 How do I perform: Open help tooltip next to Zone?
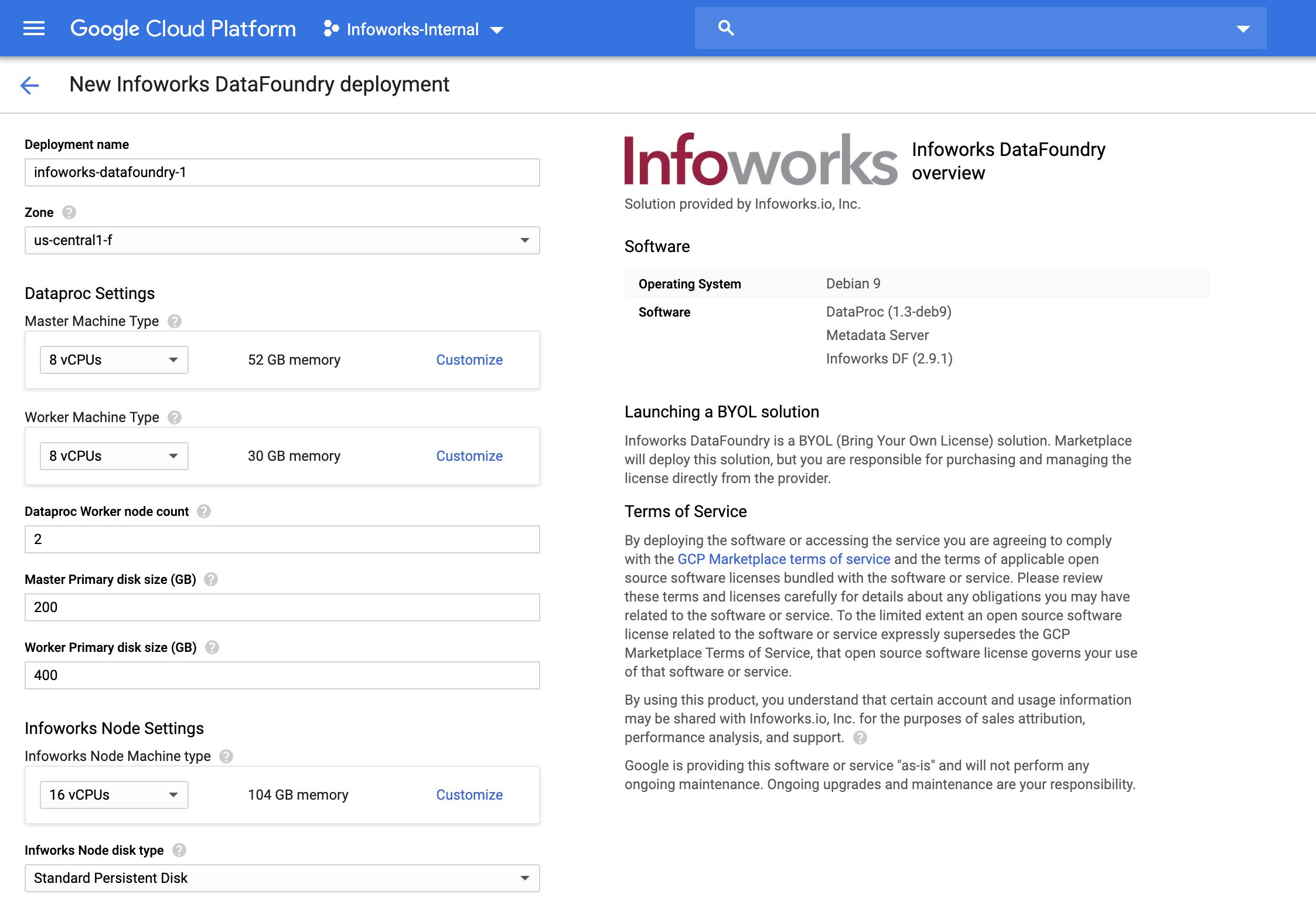coord(69,212)
